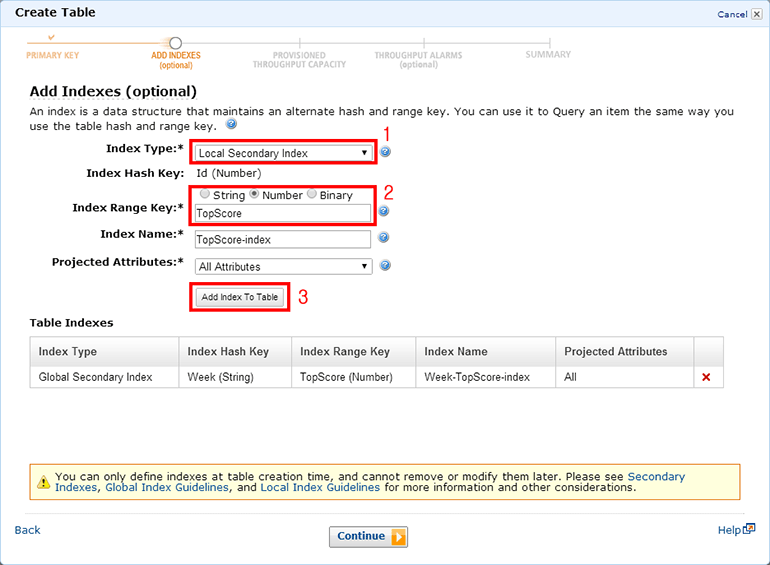Select the String key type radio button
The image size is (770, 565).
tap(205, 195)
